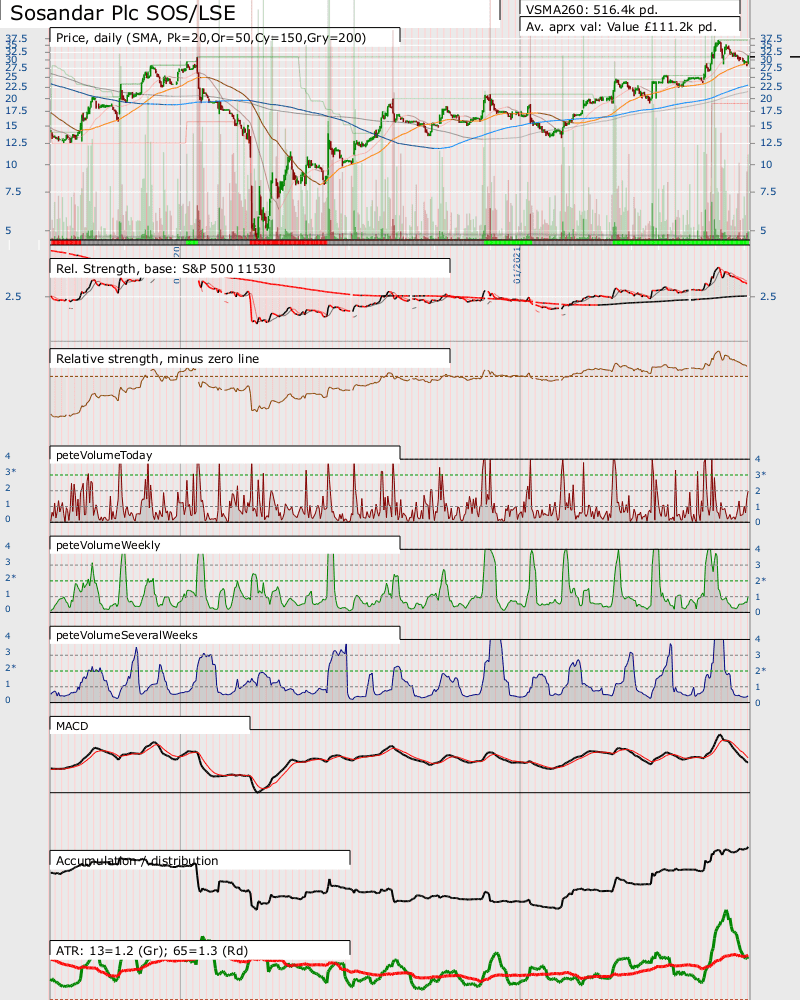Click the 2* tick right of peteVolumeWeekly

click(760, 580)
